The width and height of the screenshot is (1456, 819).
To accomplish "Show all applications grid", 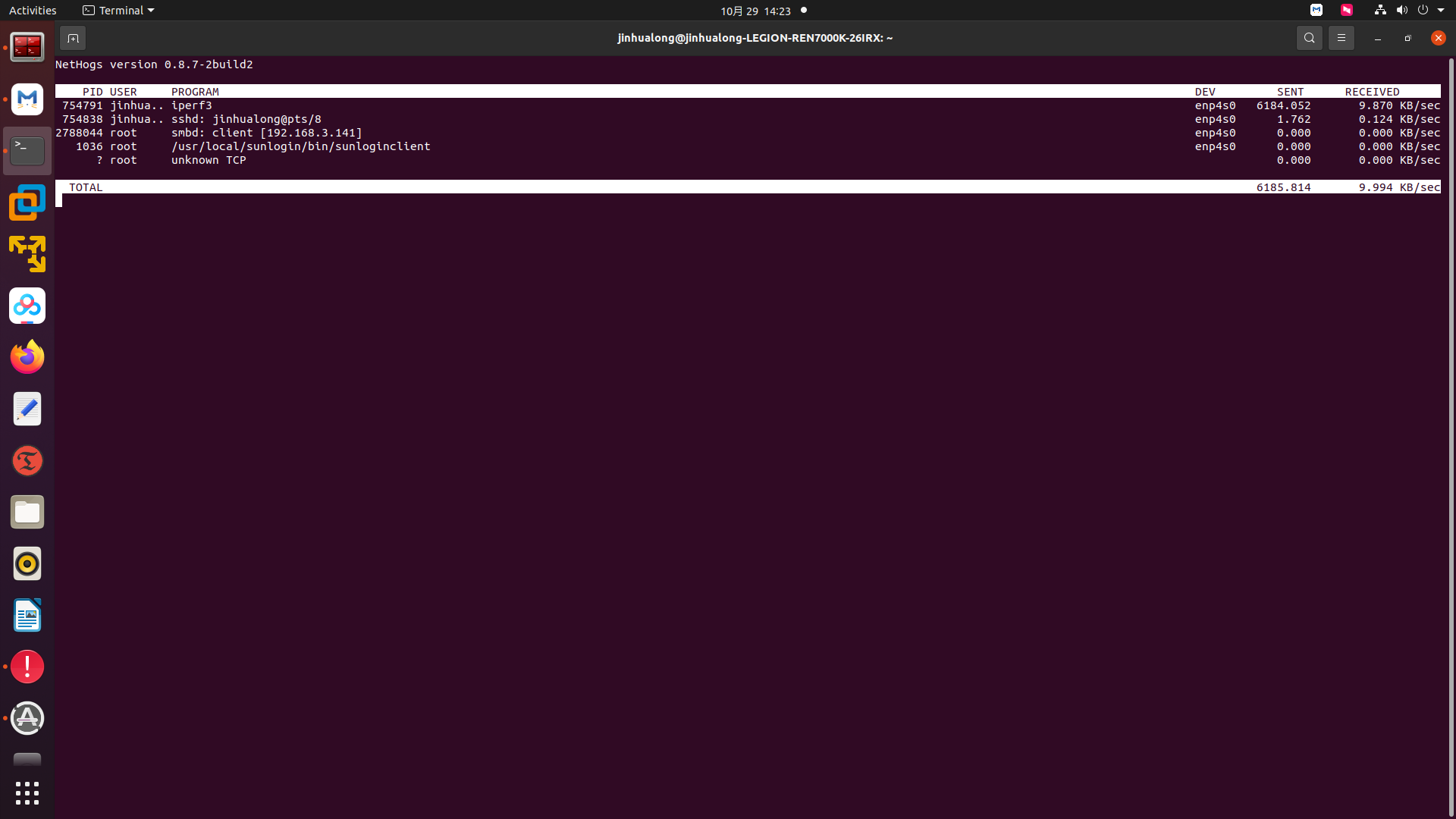I will [x=27, y=793].
